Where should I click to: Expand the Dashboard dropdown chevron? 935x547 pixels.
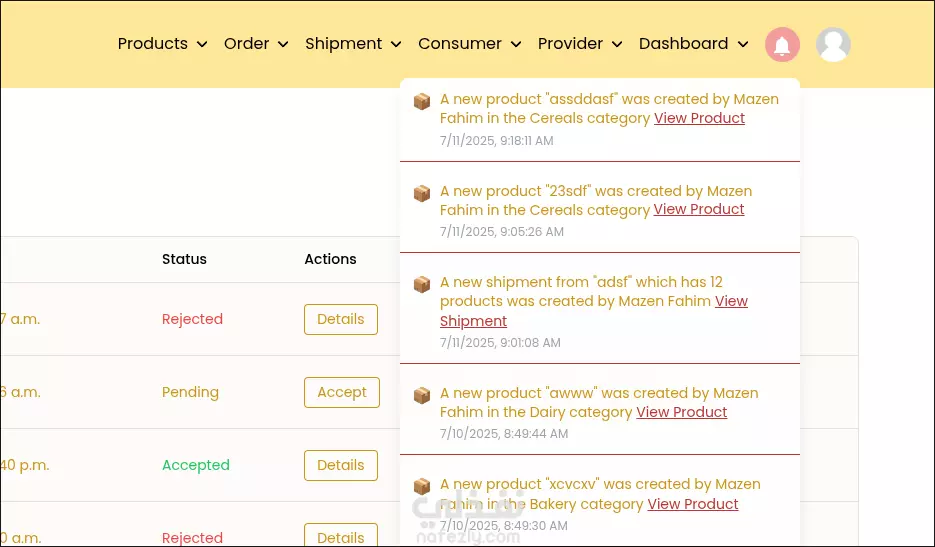[x=743, y=44]
